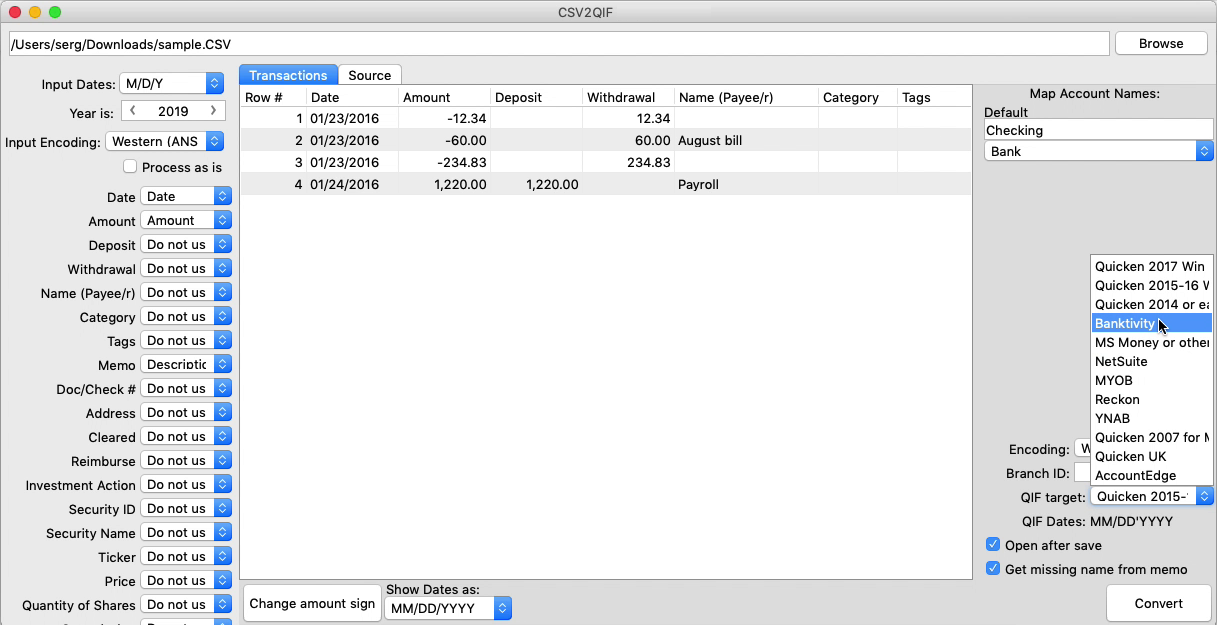Click the 12.34 withdrawal cell
The image size is (1217, 625).
pyautogui.click(x=628, y=119)
